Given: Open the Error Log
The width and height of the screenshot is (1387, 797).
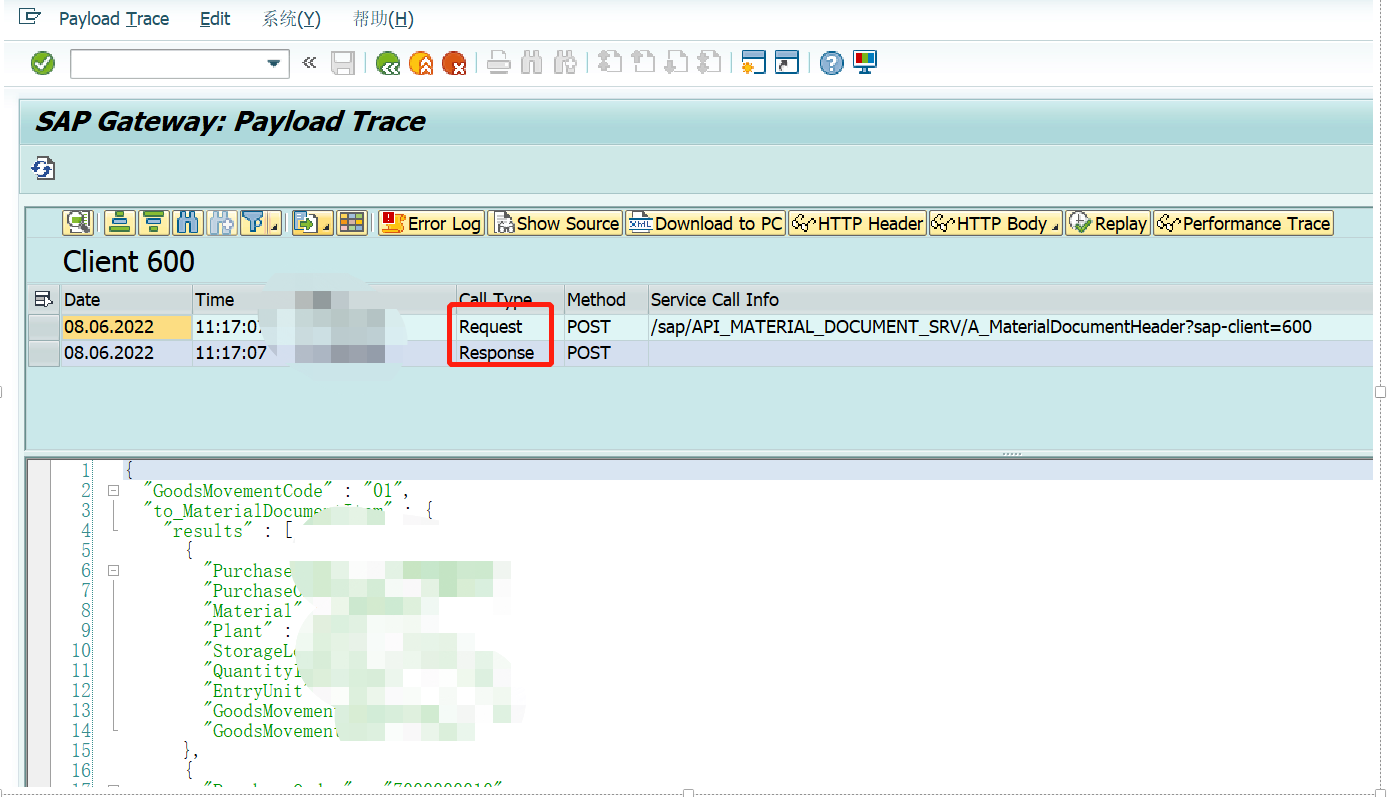Looking at the screenshot, I should pyautogui.click(x=431, y=223).
